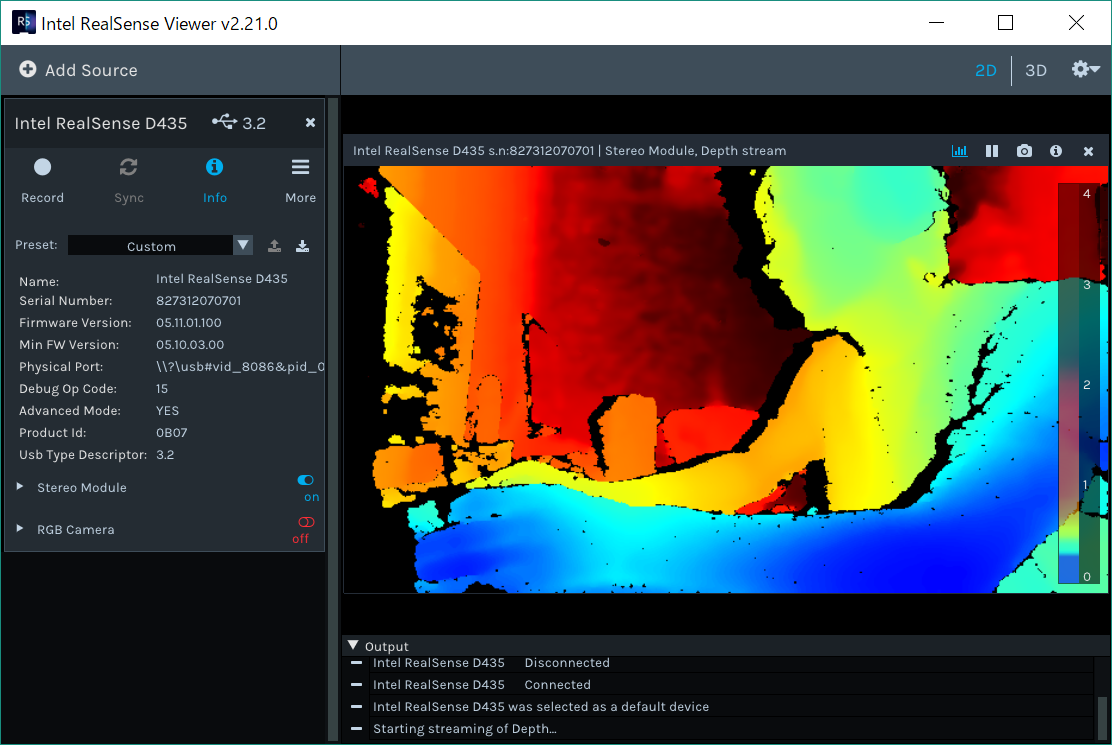The width and height of the screenshot is (1112, 745).
Task: Save preset to file download icon
Action: 302,246
